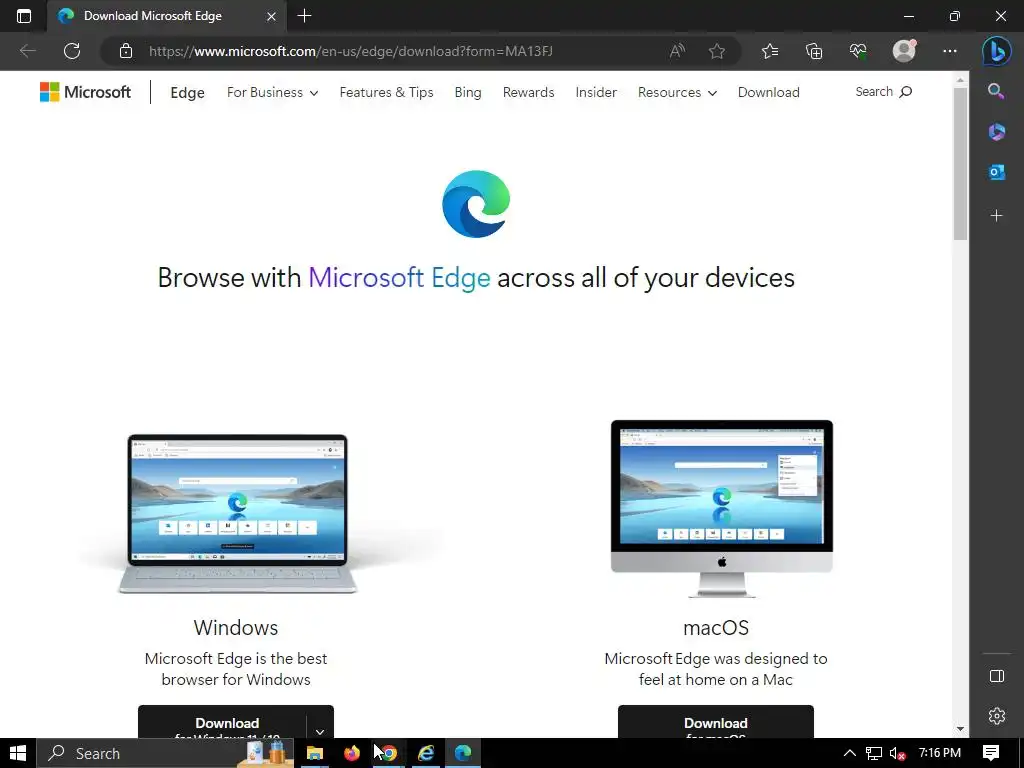This screenshot has height=768, width=1024.
Task: Open network status tray icon
Action: 874,754
